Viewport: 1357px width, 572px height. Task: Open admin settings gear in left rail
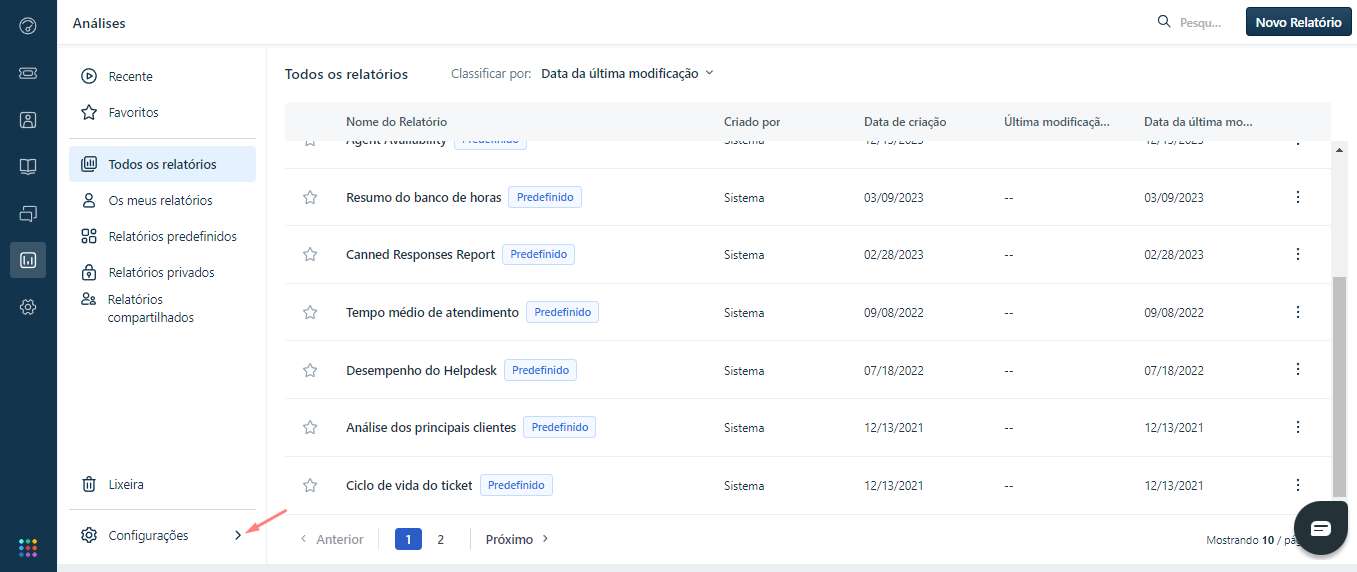pos(28,307)
